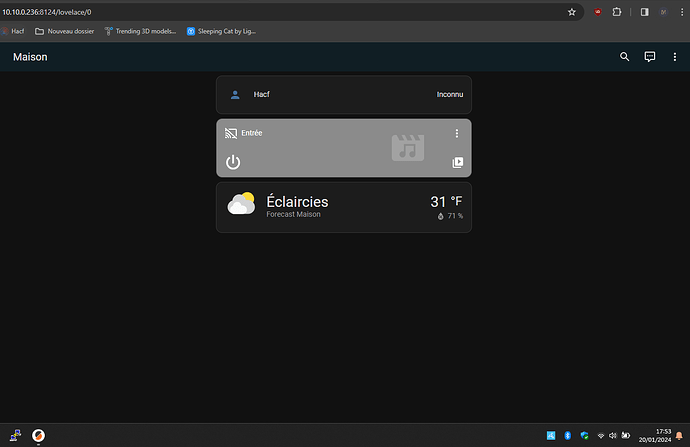Open the taskbar volume icon

click(613, 436)
